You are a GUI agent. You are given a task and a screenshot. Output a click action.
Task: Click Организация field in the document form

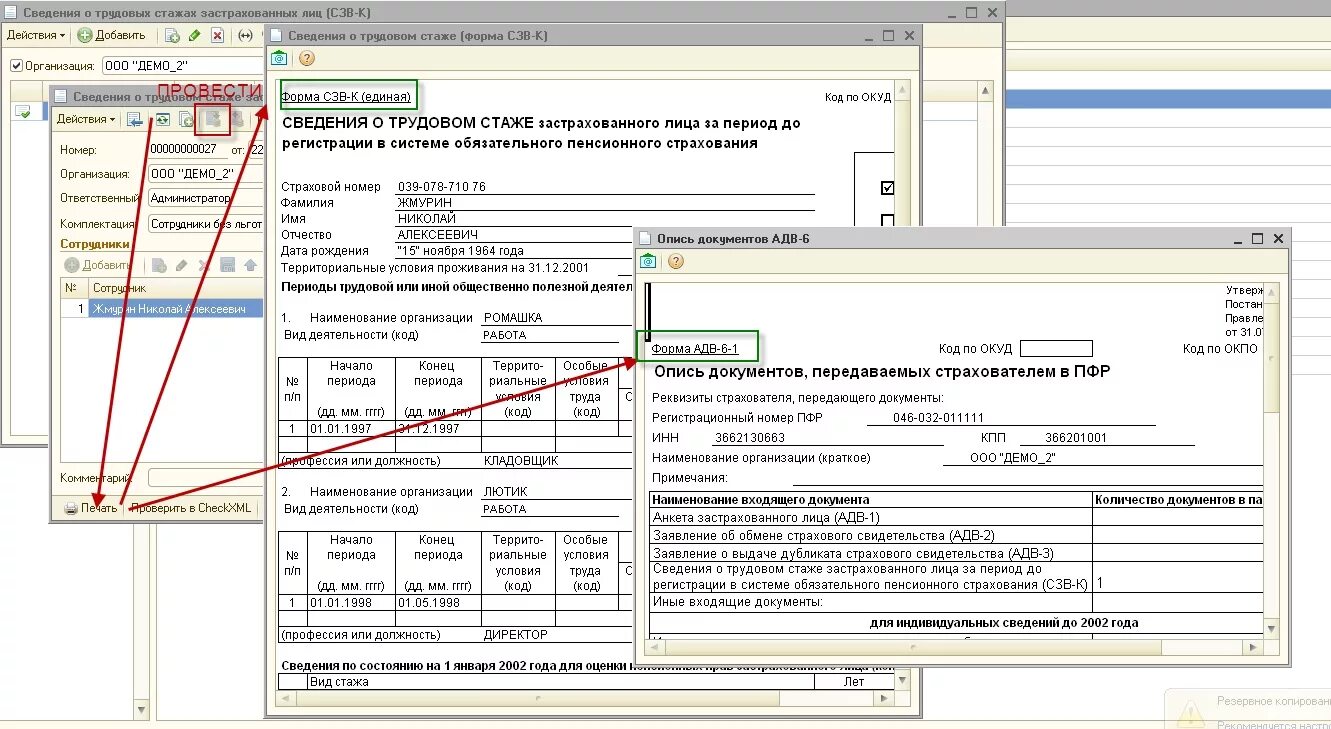(205, 174)
